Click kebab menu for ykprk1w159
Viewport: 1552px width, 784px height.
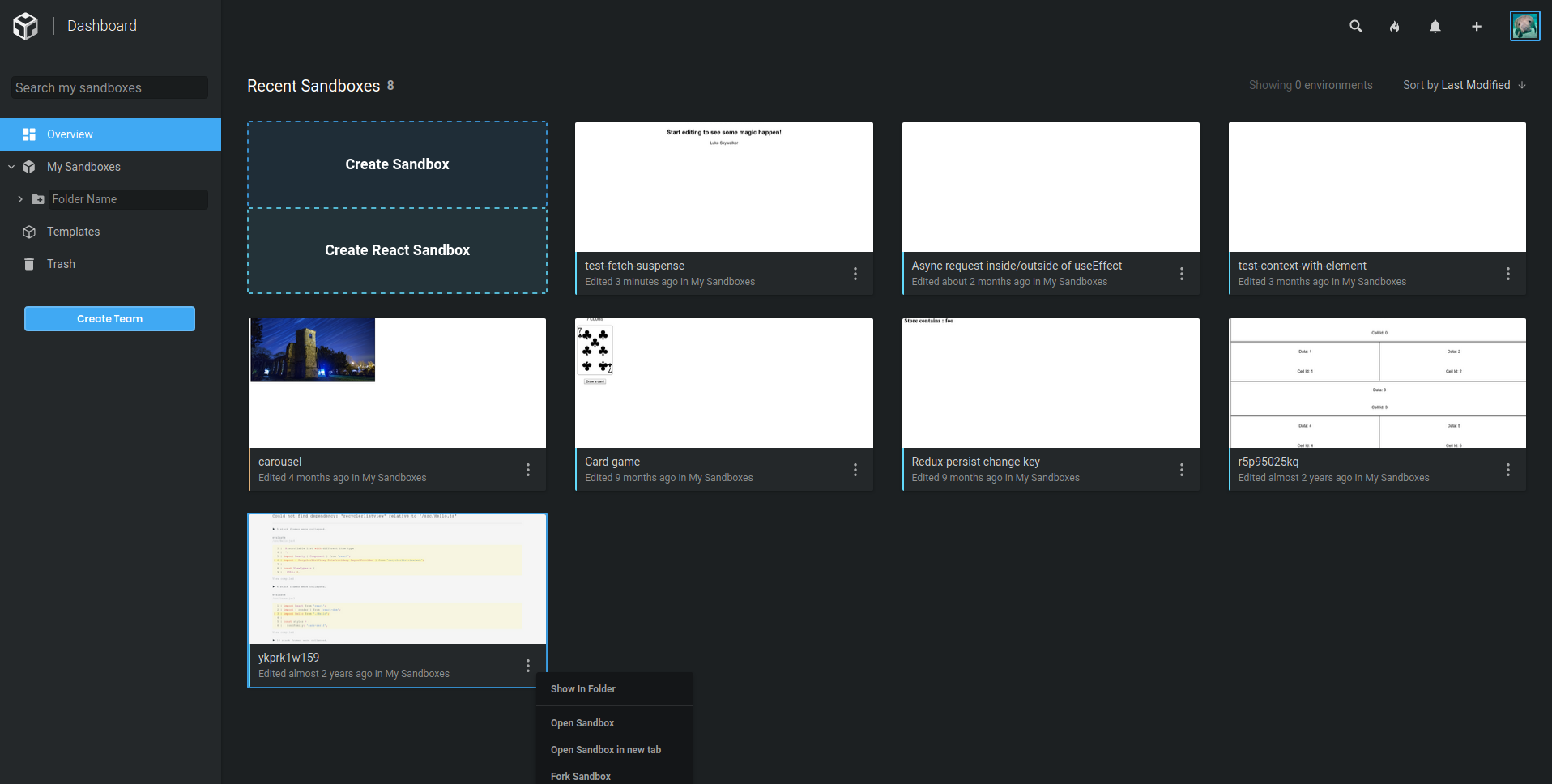(527, 666)
